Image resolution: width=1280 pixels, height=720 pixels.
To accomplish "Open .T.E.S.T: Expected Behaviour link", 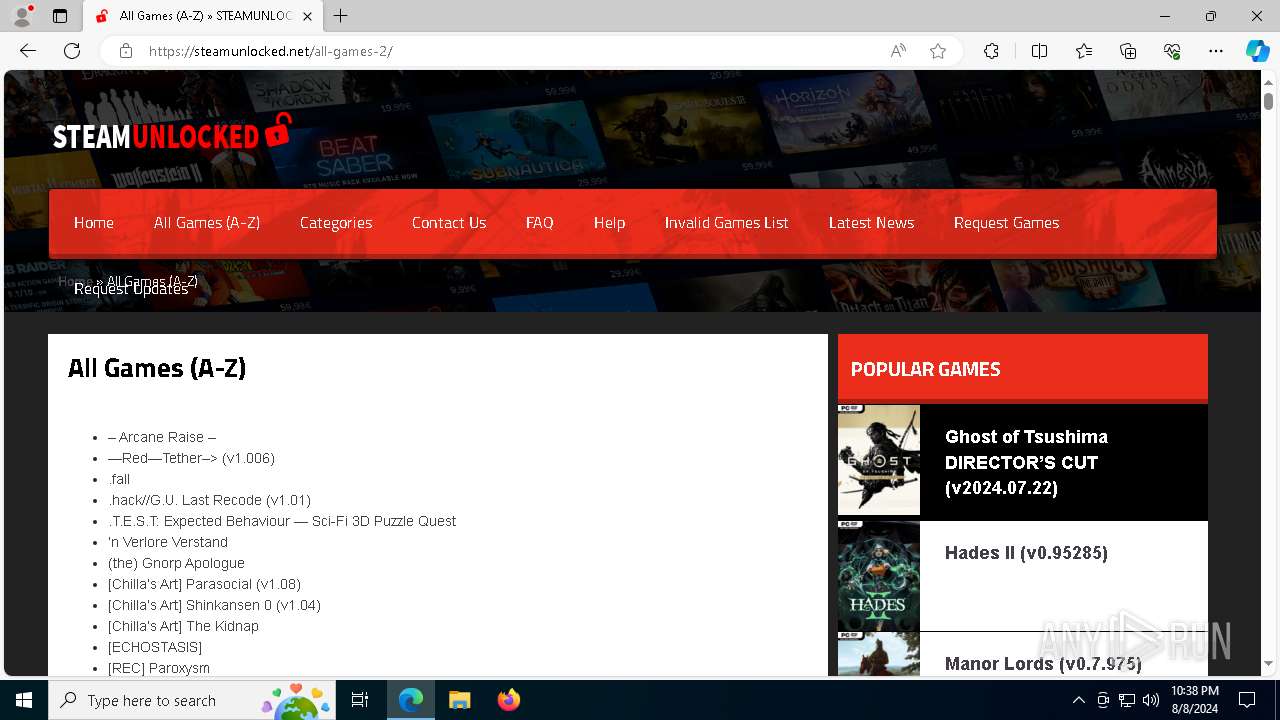I will pos(282,521).
